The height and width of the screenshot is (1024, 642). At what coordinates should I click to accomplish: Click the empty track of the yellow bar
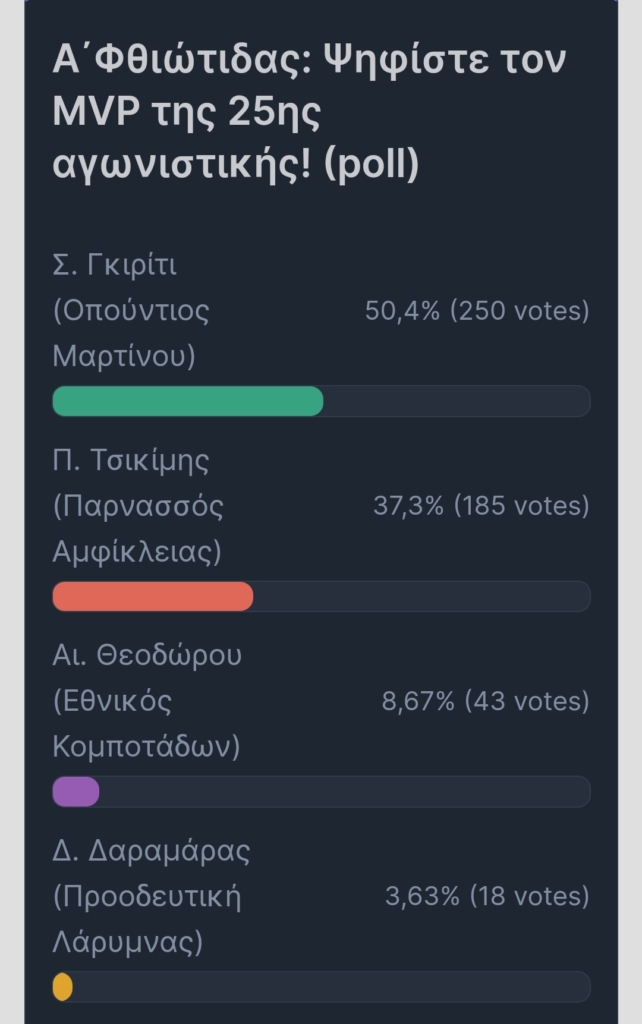332,987
